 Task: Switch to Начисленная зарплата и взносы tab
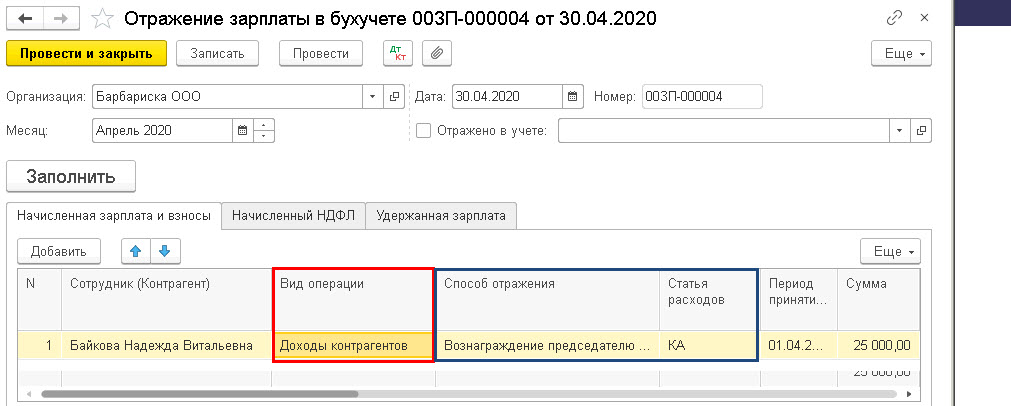113,216
